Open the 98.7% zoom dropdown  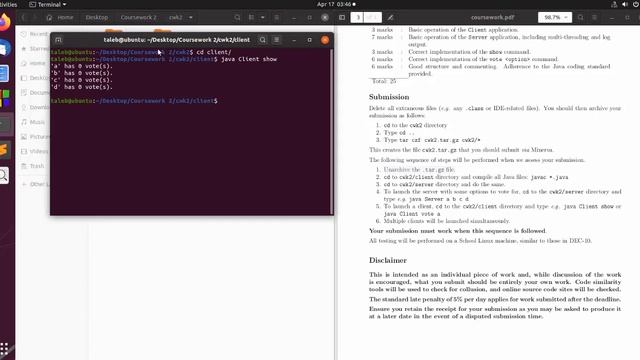pos(555,18)
